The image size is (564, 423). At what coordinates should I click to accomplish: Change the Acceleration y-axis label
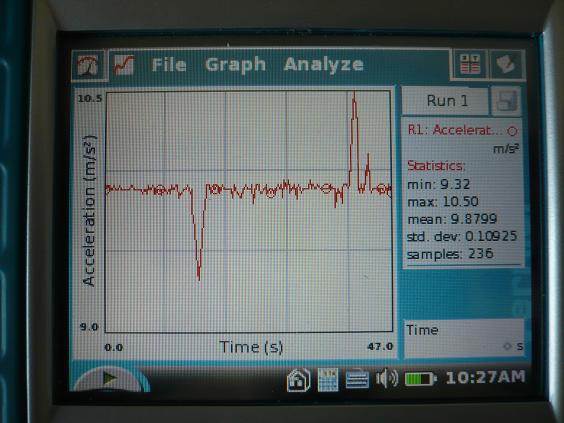click(90, 211)
